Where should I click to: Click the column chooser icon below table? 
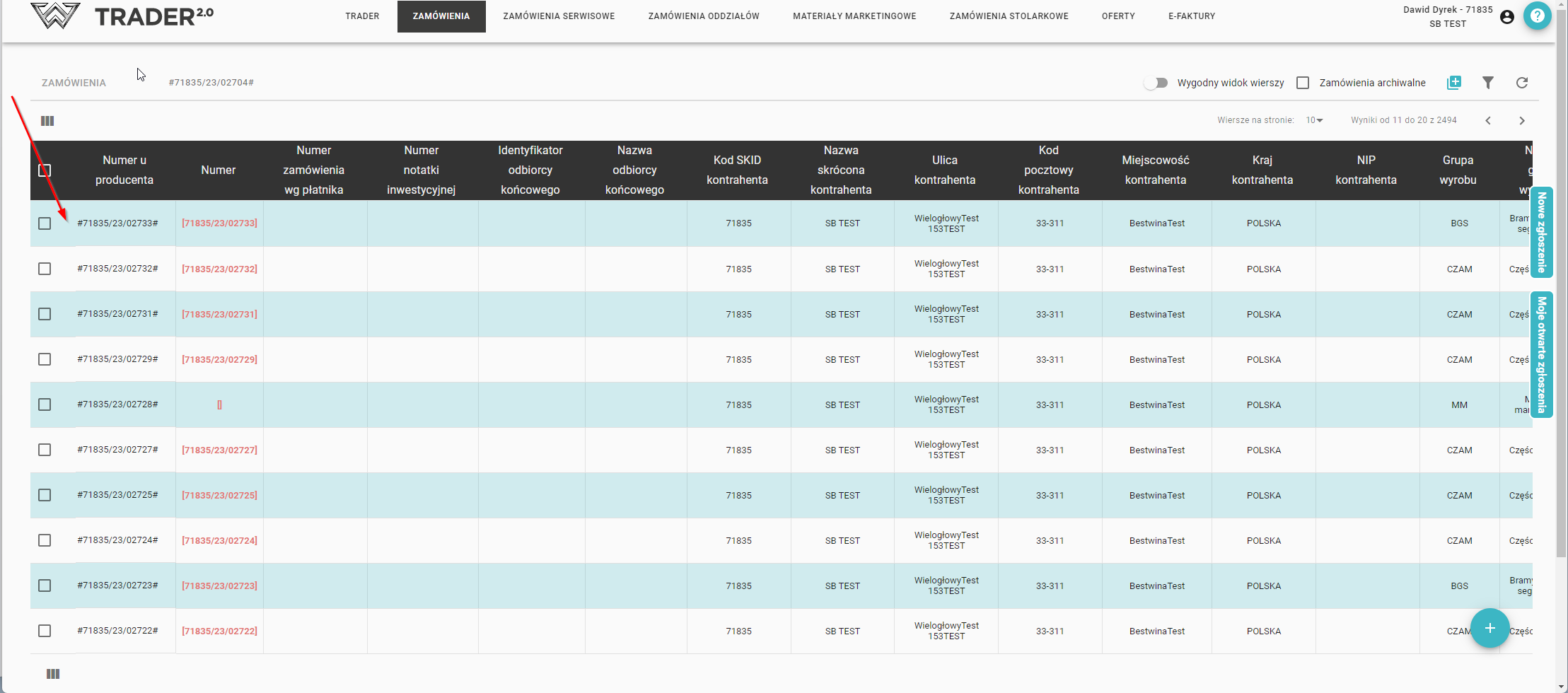(53, 674)
